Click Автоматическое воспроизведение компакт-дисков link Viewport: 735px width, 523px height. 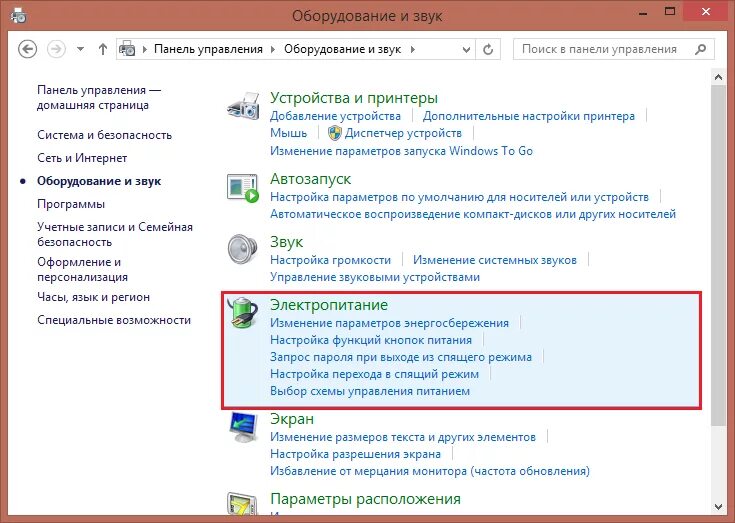click(x=473, y=214)
